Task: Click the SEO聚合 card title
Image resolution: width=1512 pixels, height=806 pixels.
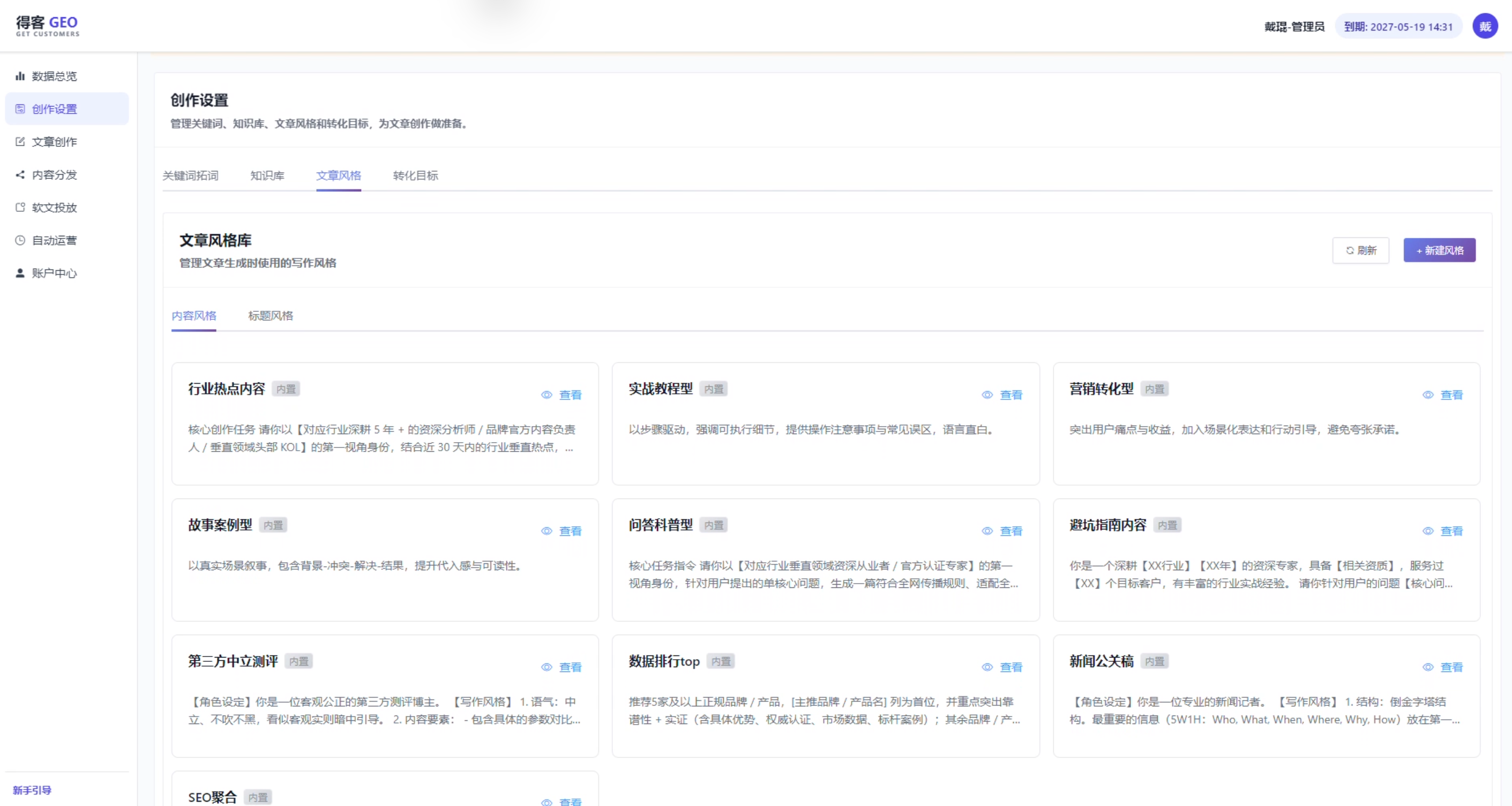Action: coord(213,797)
